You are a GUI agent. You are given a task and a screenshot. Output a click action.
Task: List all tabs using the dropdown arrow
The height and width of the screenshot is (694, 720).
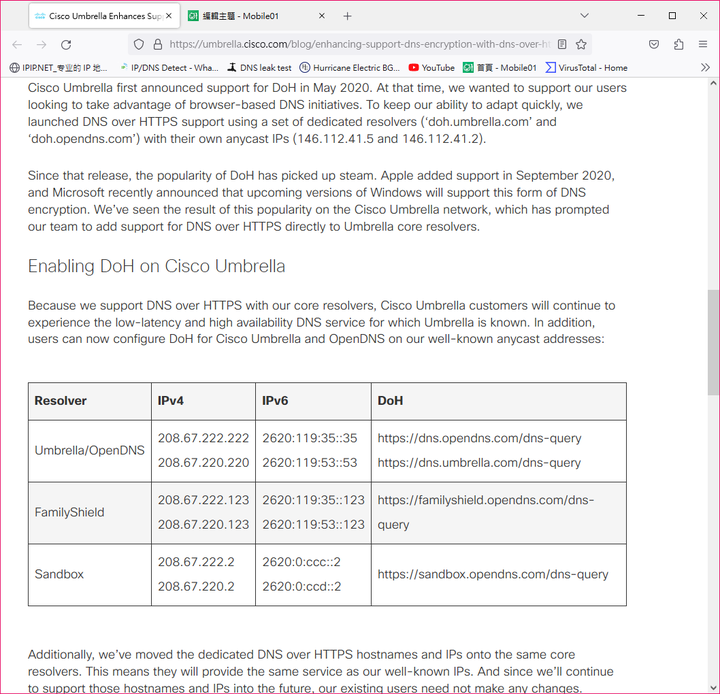pyautogui.click(x=584, y=16)
